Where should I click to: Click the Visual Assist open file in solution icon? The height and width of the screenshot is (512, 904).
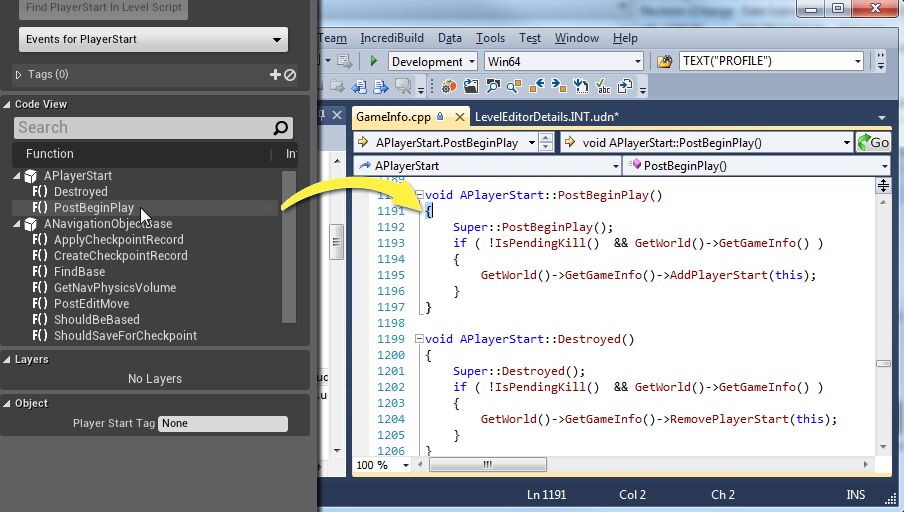(471, 86)
